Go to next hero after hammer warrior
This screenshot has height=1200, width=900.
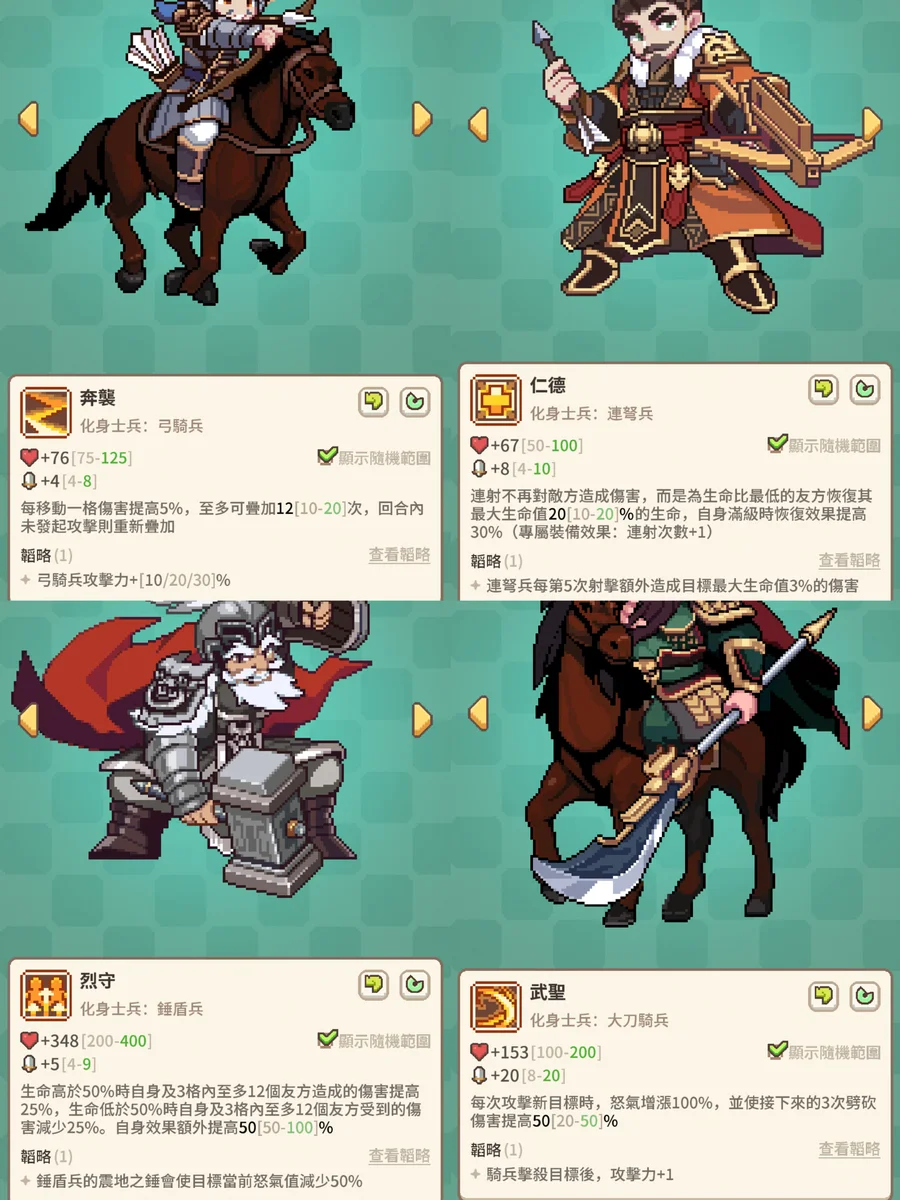point(422,719)
